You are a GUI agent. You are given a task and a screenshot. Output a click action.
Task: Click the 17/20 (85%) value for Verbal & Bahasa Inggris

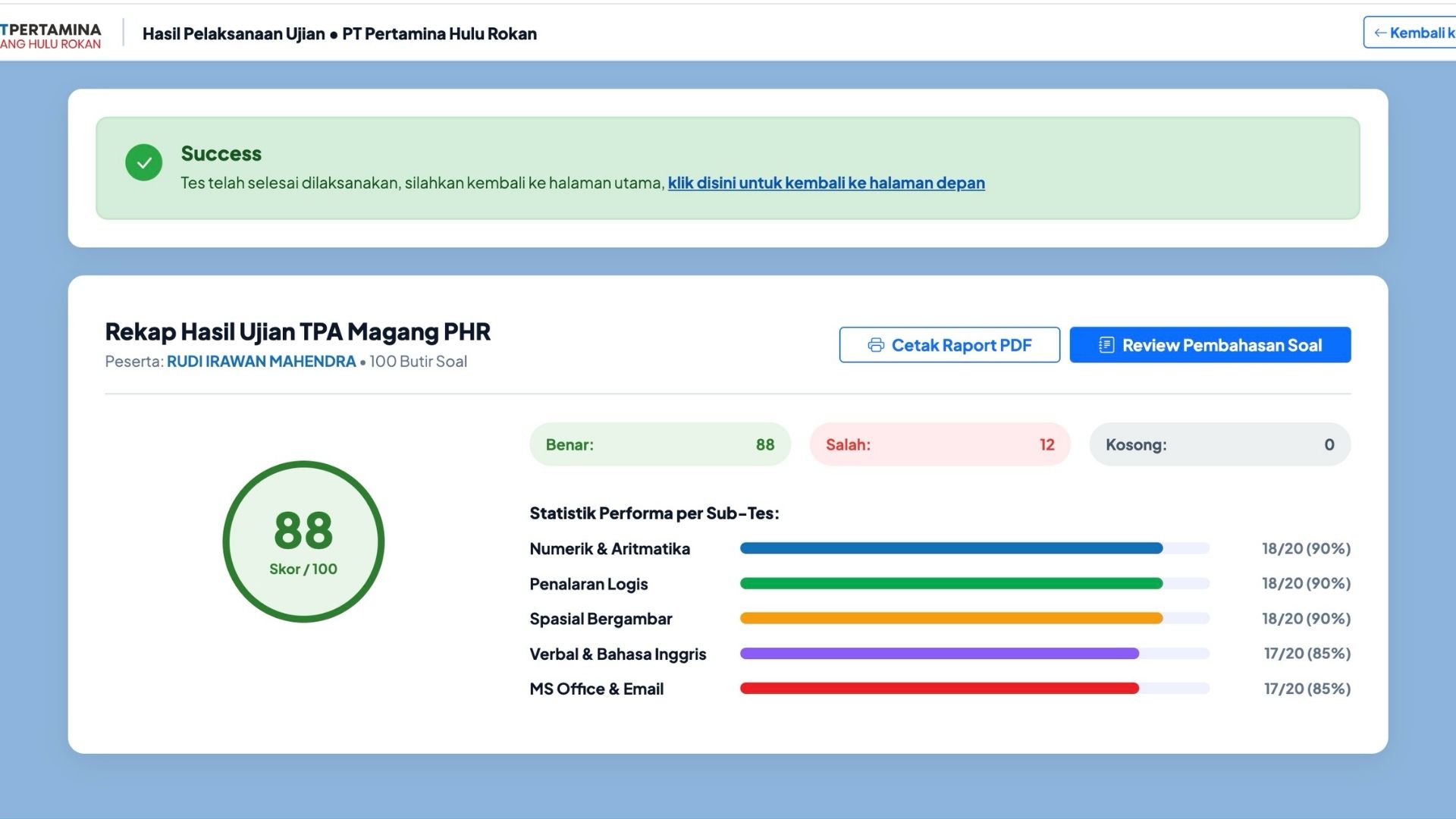pos(1307,654)
